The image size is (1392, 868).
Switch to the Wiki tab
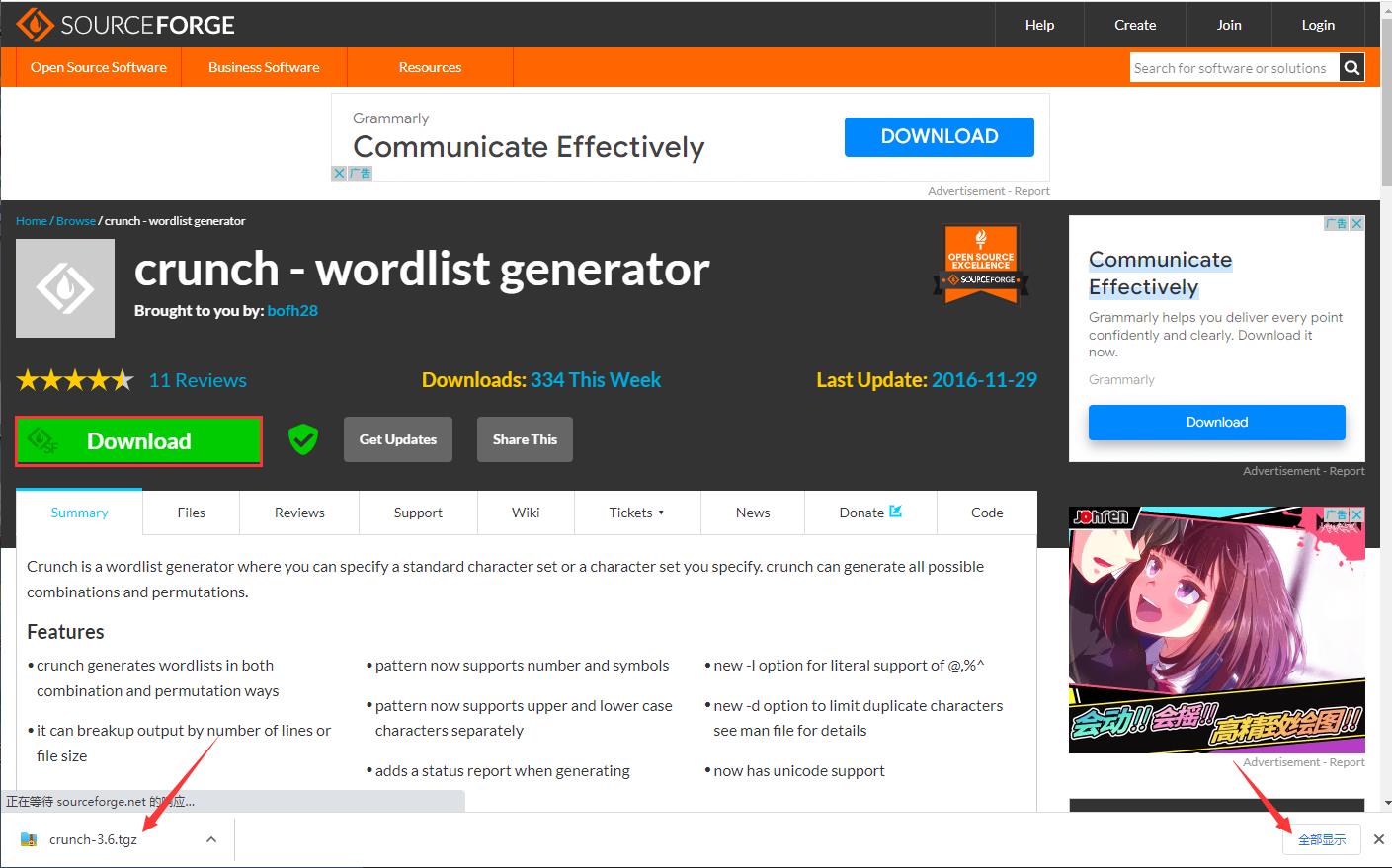point(526,513)
